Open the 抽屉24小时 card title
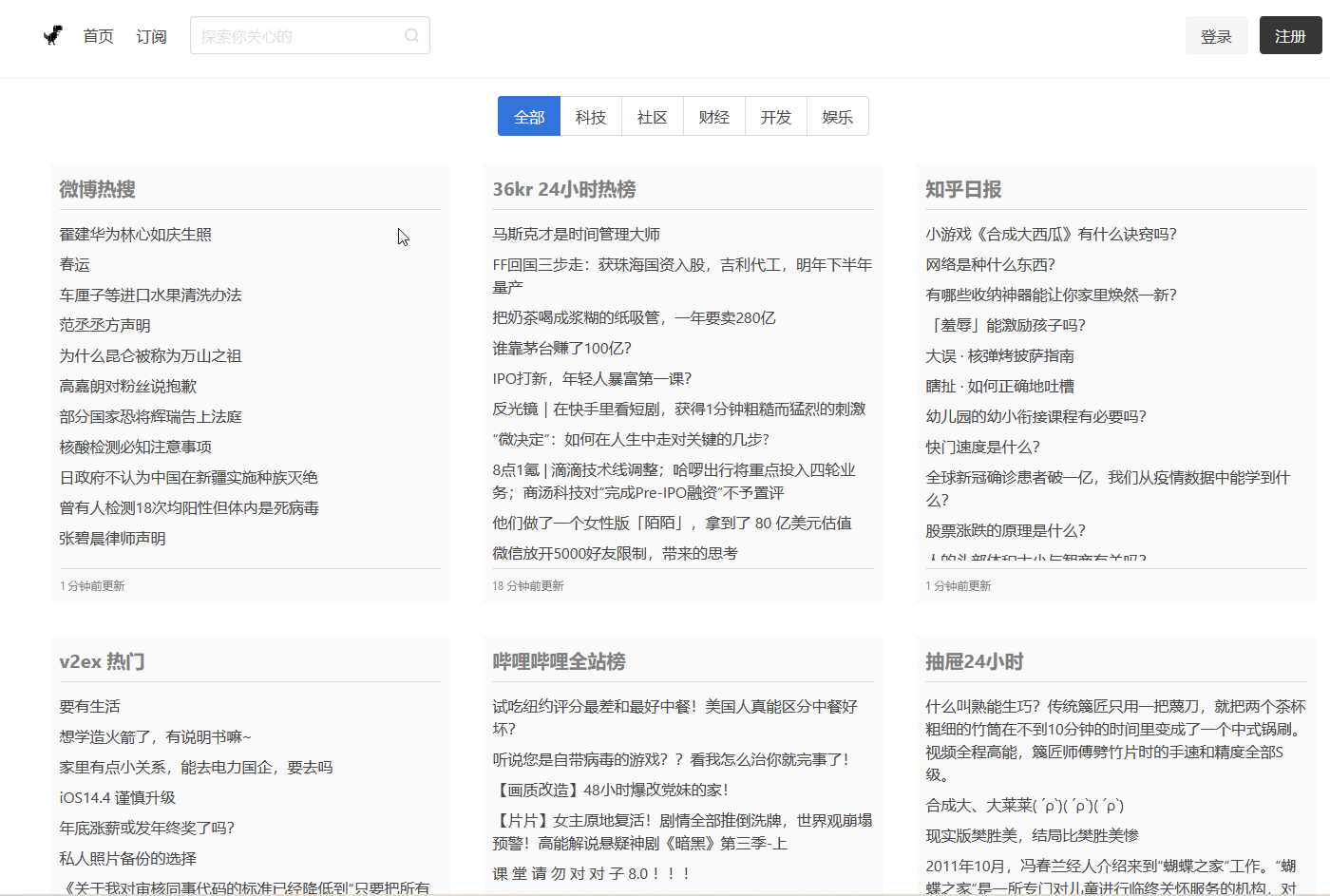Image resolution: width=1330 pixels, height=896 pixels. [x=975, y=661]
